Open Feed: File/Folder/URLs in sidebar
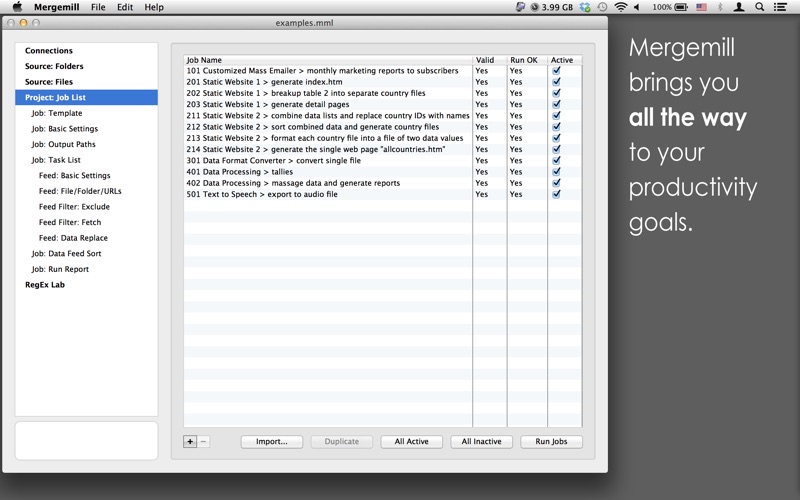This screenshot has width=800, height=500. [x=86, y=191]
